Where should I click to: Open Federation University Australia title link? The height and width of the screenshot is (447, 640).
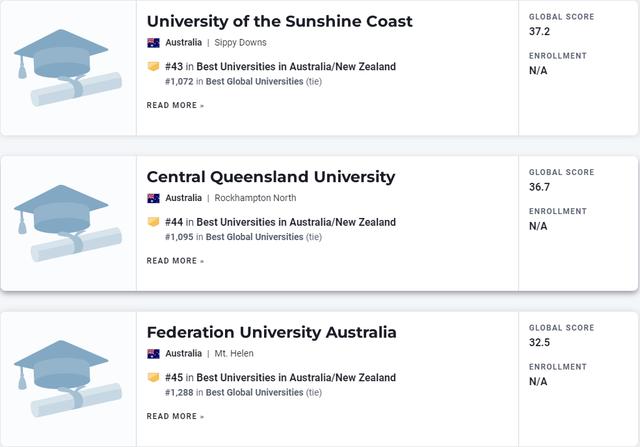[x=271, y=332]
